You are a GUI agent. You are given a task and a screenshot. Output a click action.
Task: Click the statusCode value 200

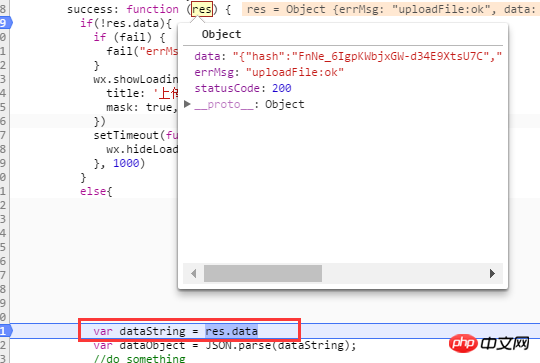click(x=282, y=88)
